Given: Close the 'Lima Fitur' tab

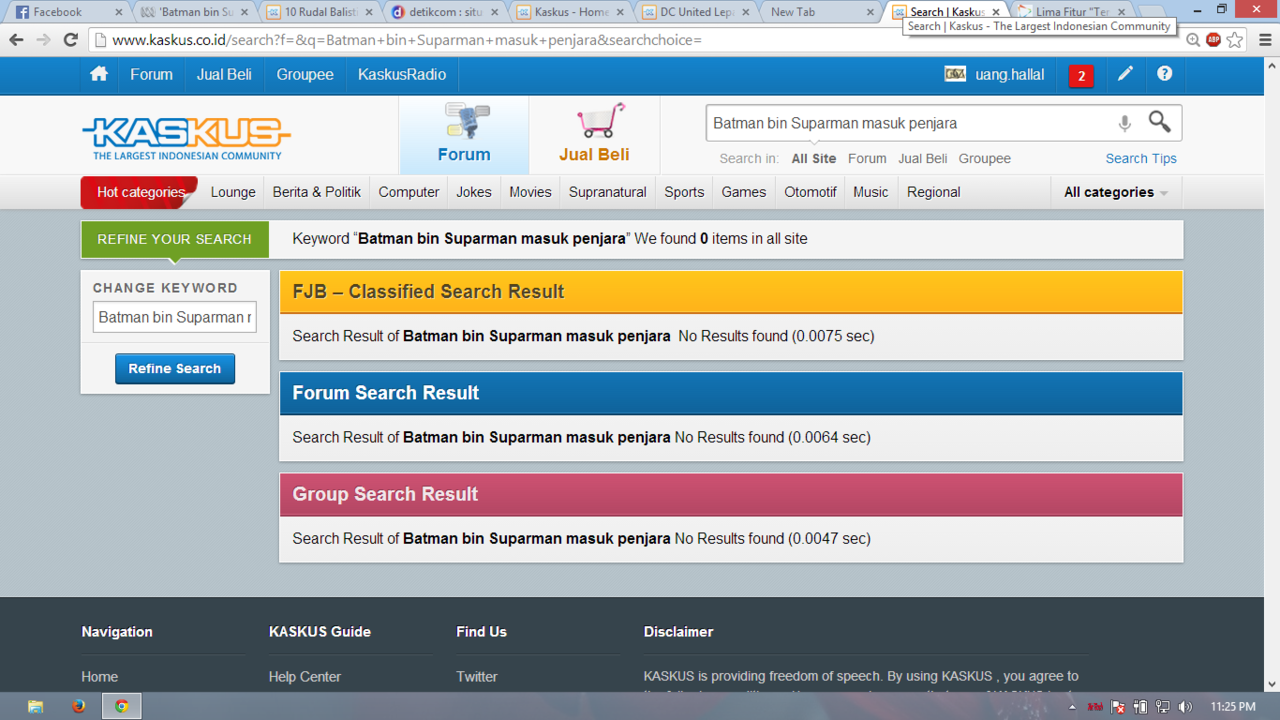Looking at the screenshot, I should pyautogui.click(x=1121, y=12).
